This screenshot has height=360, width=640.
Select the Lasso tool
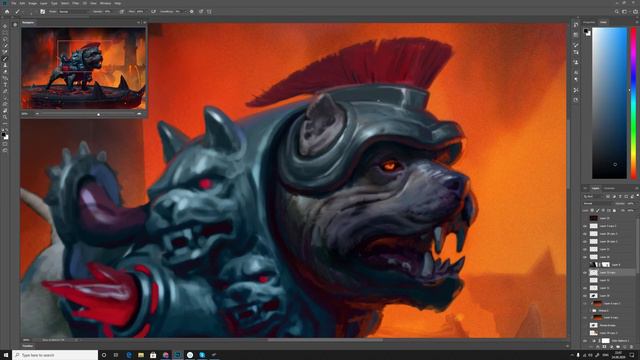(x=5, y=39)
